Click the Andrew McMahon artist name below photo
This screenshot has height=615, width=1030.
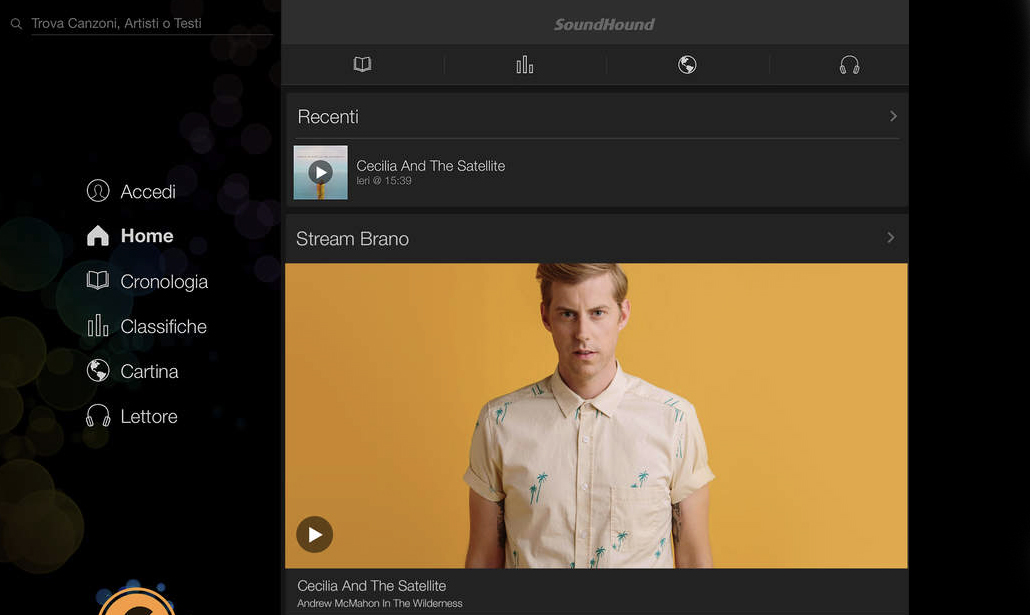tap(380, 603)
